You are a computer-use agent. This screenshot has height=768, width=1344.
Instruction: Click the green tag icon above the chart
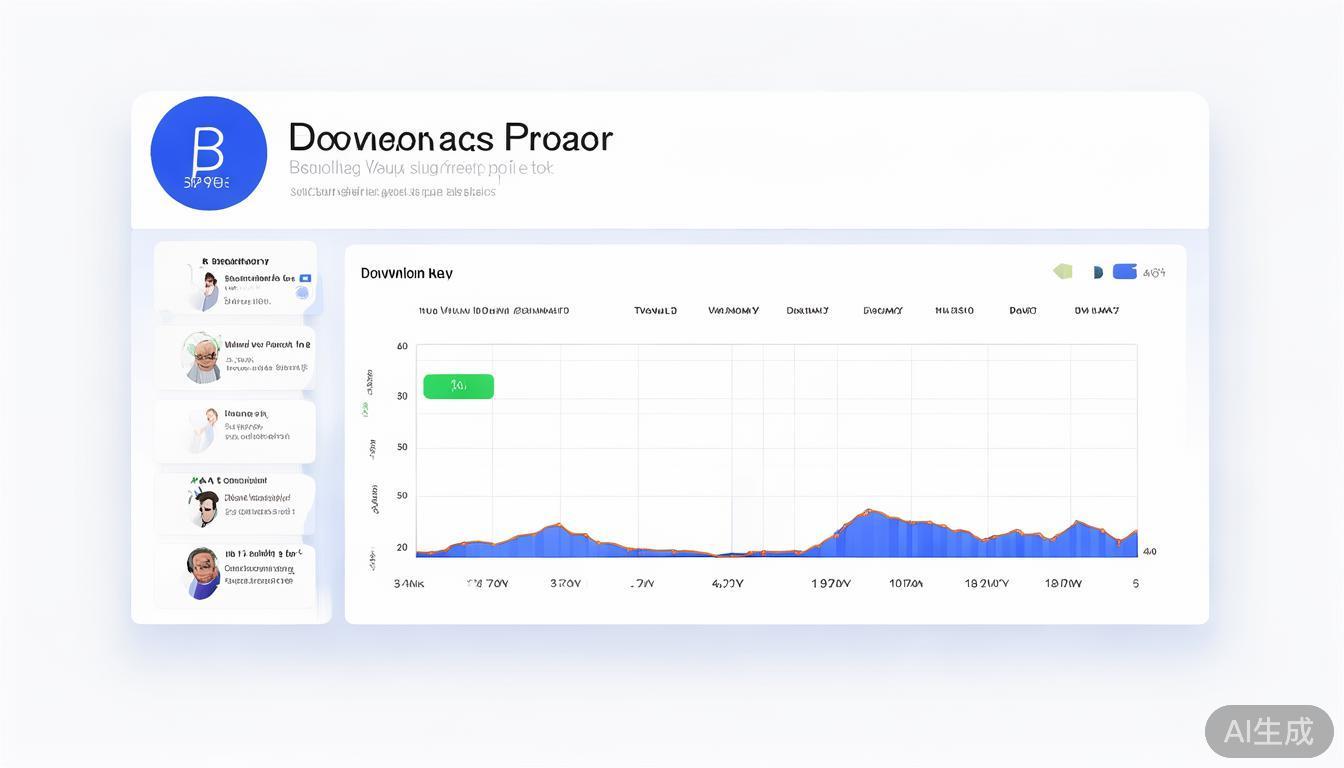coord(1063,271)
